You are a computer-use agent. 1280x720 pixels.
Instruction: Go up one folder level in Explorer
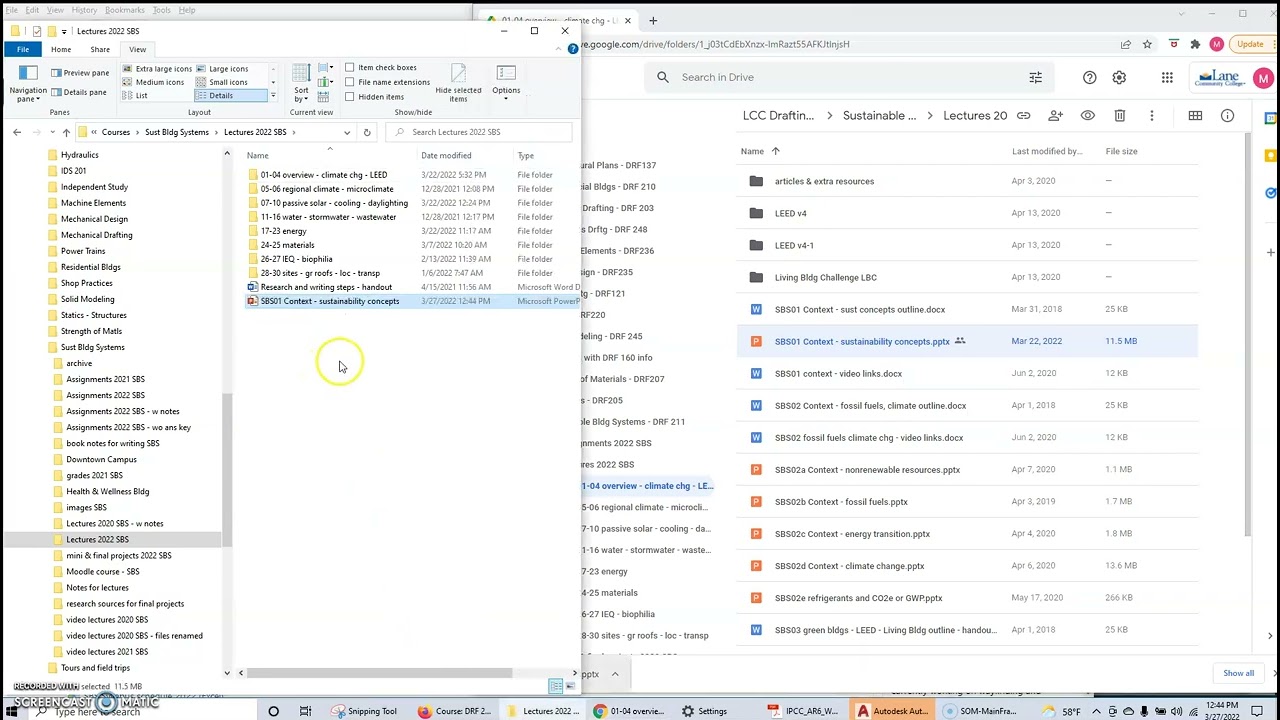(66, 132)
